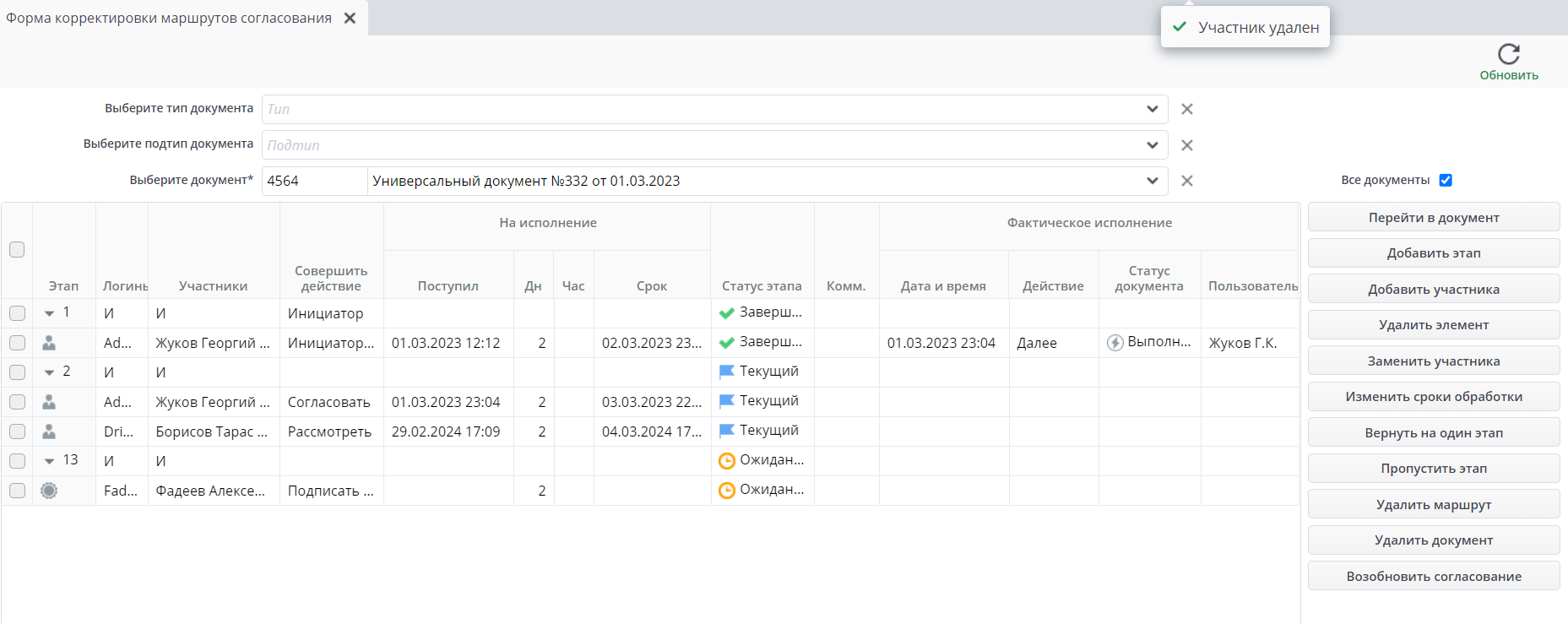
Task: Click the Фадеев row gear icon
Action: [49, 491]
